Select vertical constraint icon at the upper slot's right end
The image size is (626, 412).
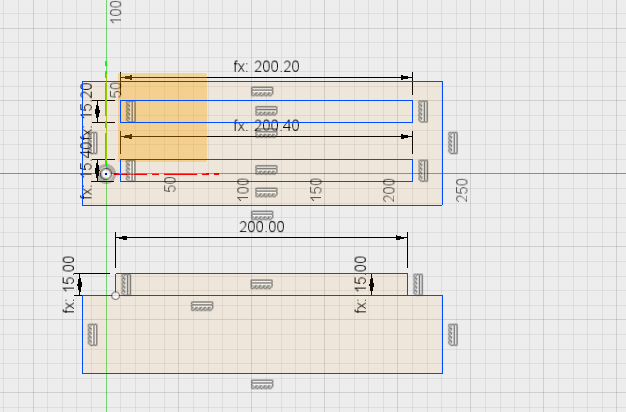423,111
